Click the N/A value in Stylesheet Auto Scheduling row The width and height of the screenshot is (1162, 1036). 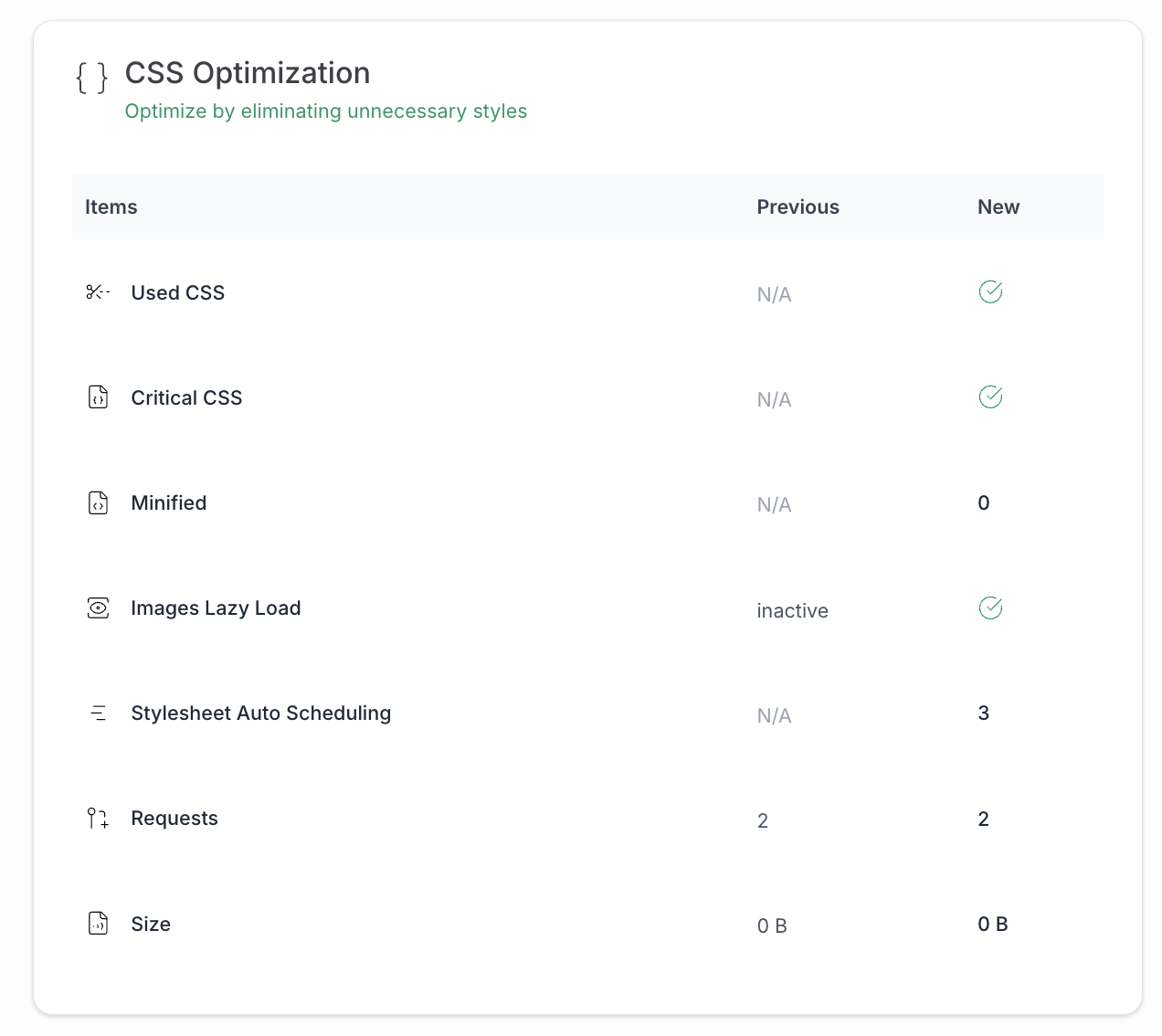774,715
